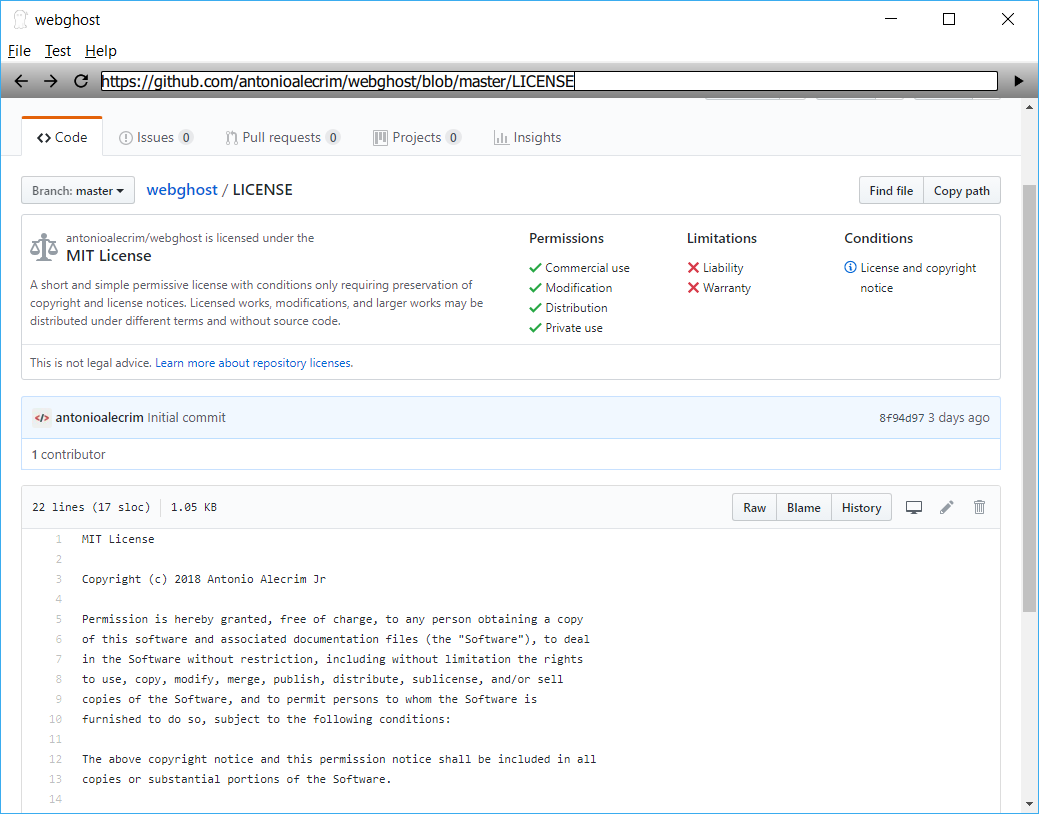Switch to the Issues tab
This screenshot has height=814, width=1039.
(x=156, y=138)
